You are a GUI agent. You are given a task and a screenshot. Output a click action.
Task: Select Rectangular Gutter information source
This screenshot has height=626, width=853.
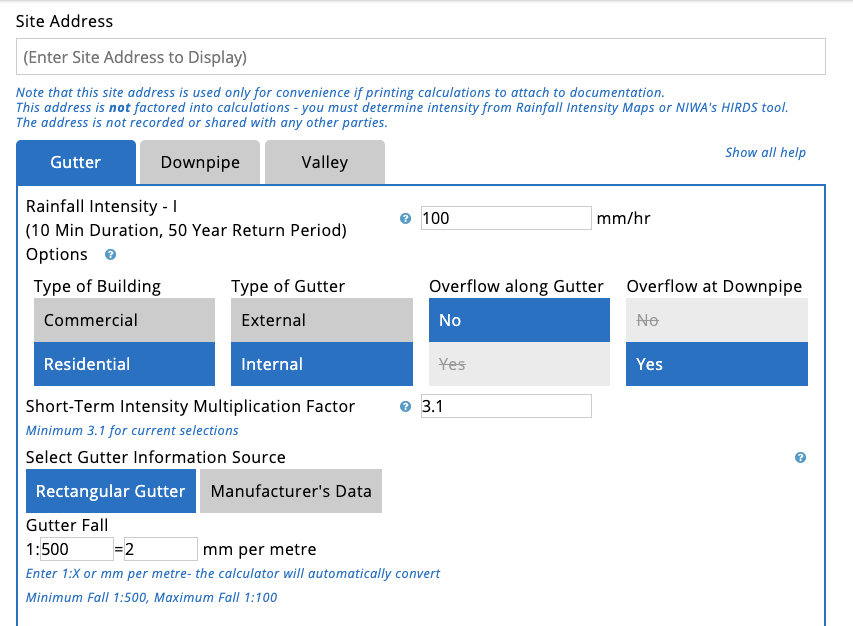111,491
